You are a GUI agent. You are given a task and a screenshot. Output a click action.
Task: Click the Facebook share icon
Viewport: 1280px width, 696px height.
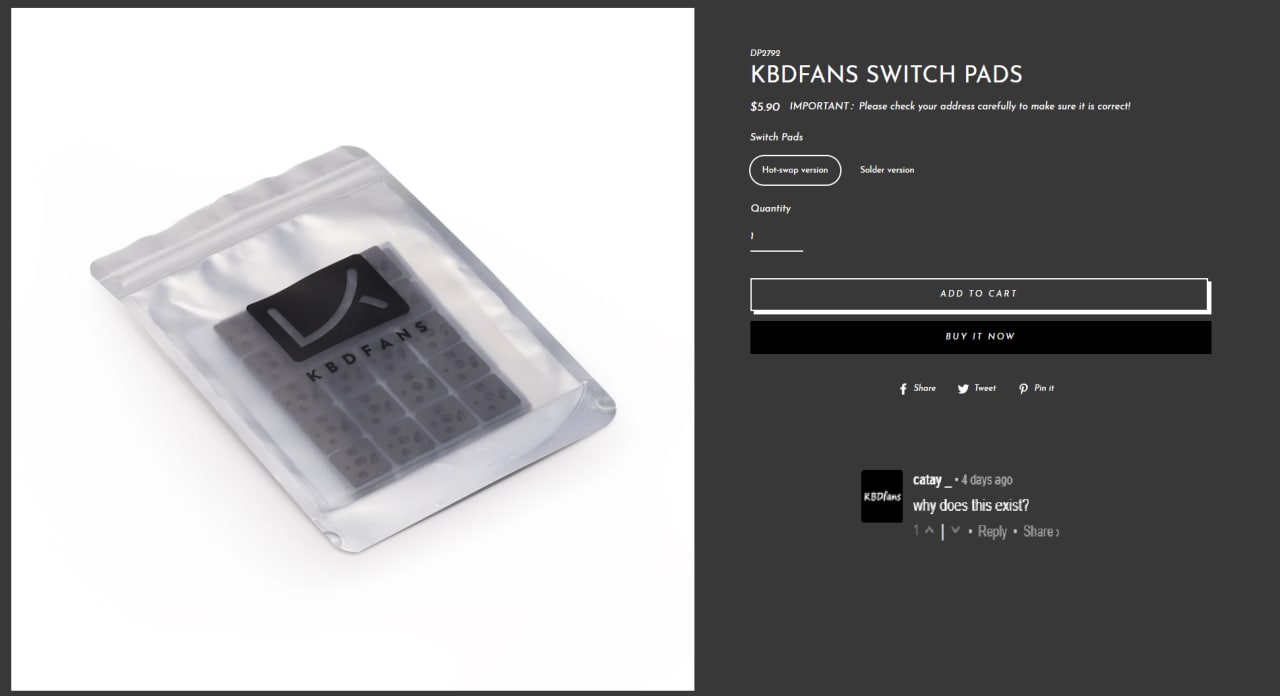point(903,389)
